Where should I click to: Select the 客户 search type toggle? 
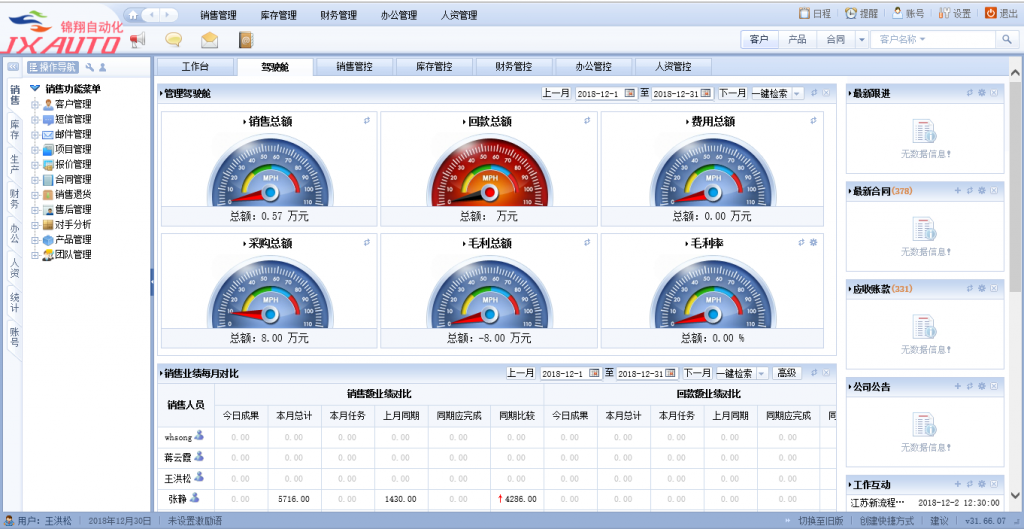tap(759, 39)
